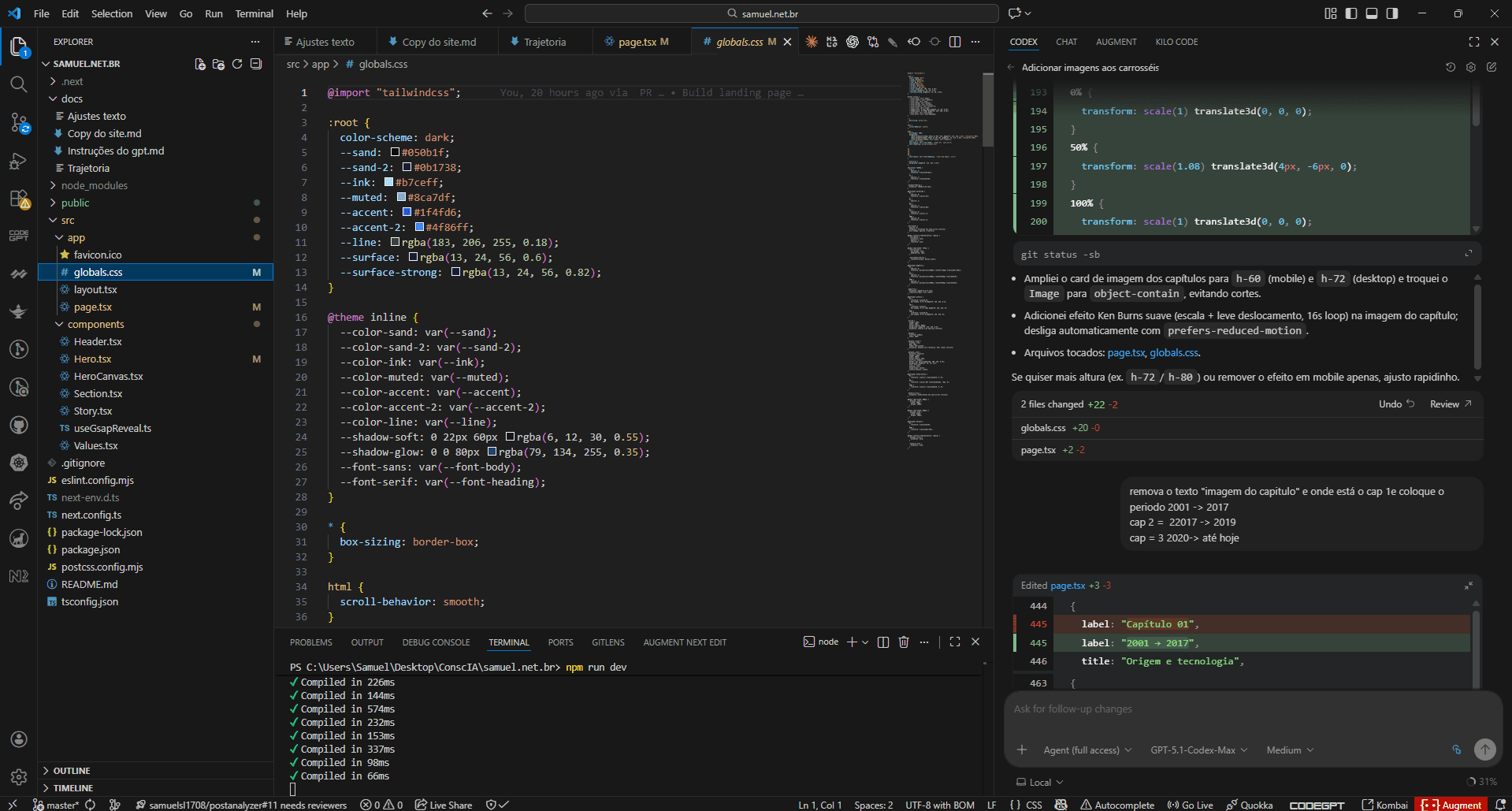This screenshot has height=811, width=1512.
Task: Toggle the primary side bar layout
Action: tap(1351, 13)
